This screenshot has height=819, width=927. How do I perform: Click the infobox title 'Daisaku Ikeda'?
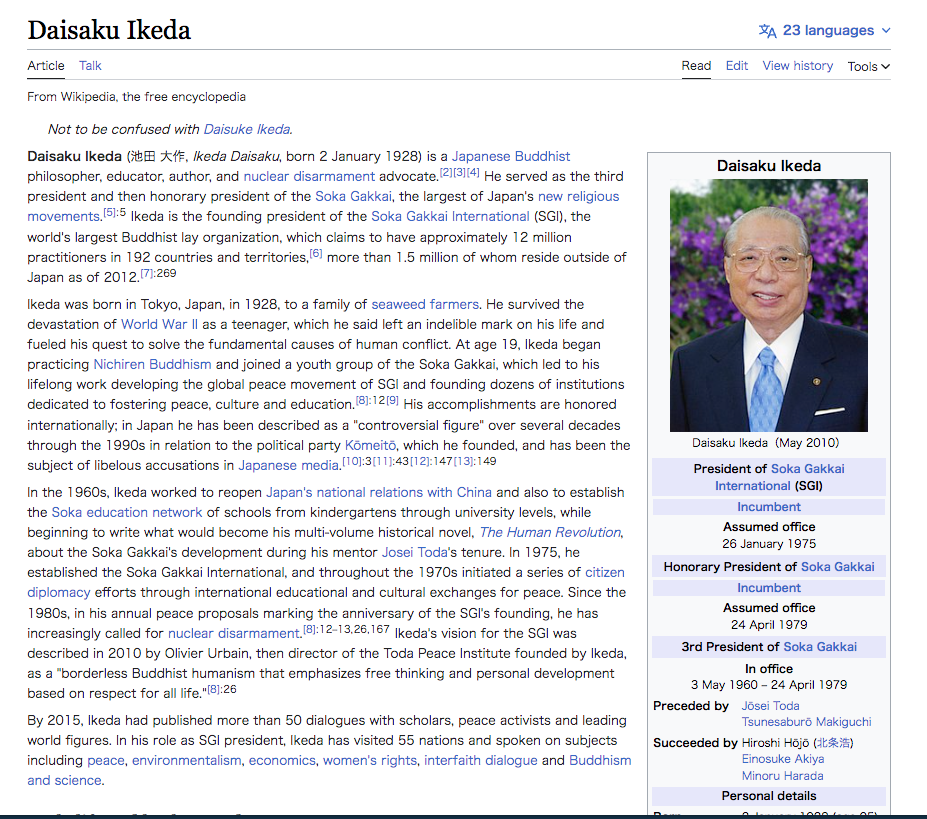tap(769, 166)
